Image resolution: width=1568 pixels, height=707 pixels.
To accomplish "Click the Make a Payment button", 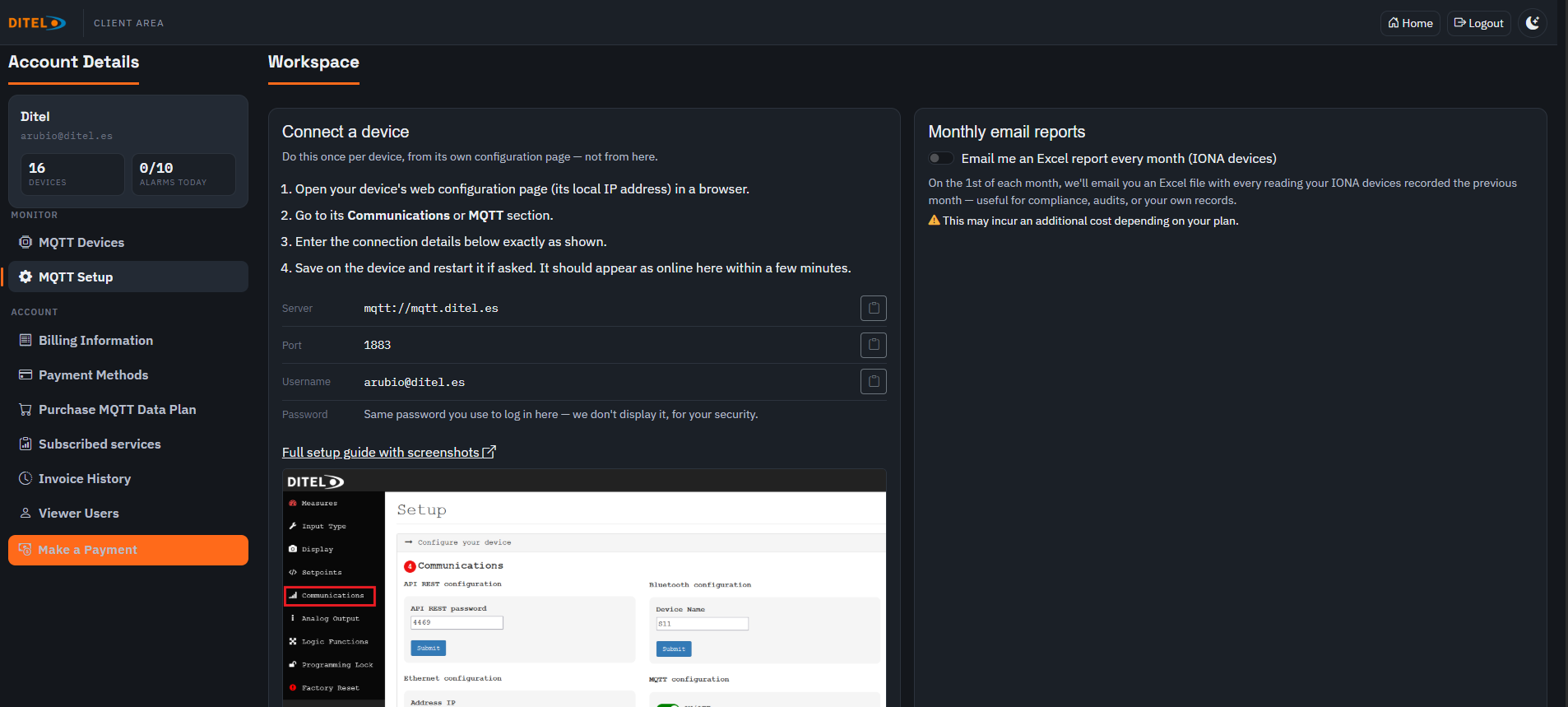I will 128,550.
